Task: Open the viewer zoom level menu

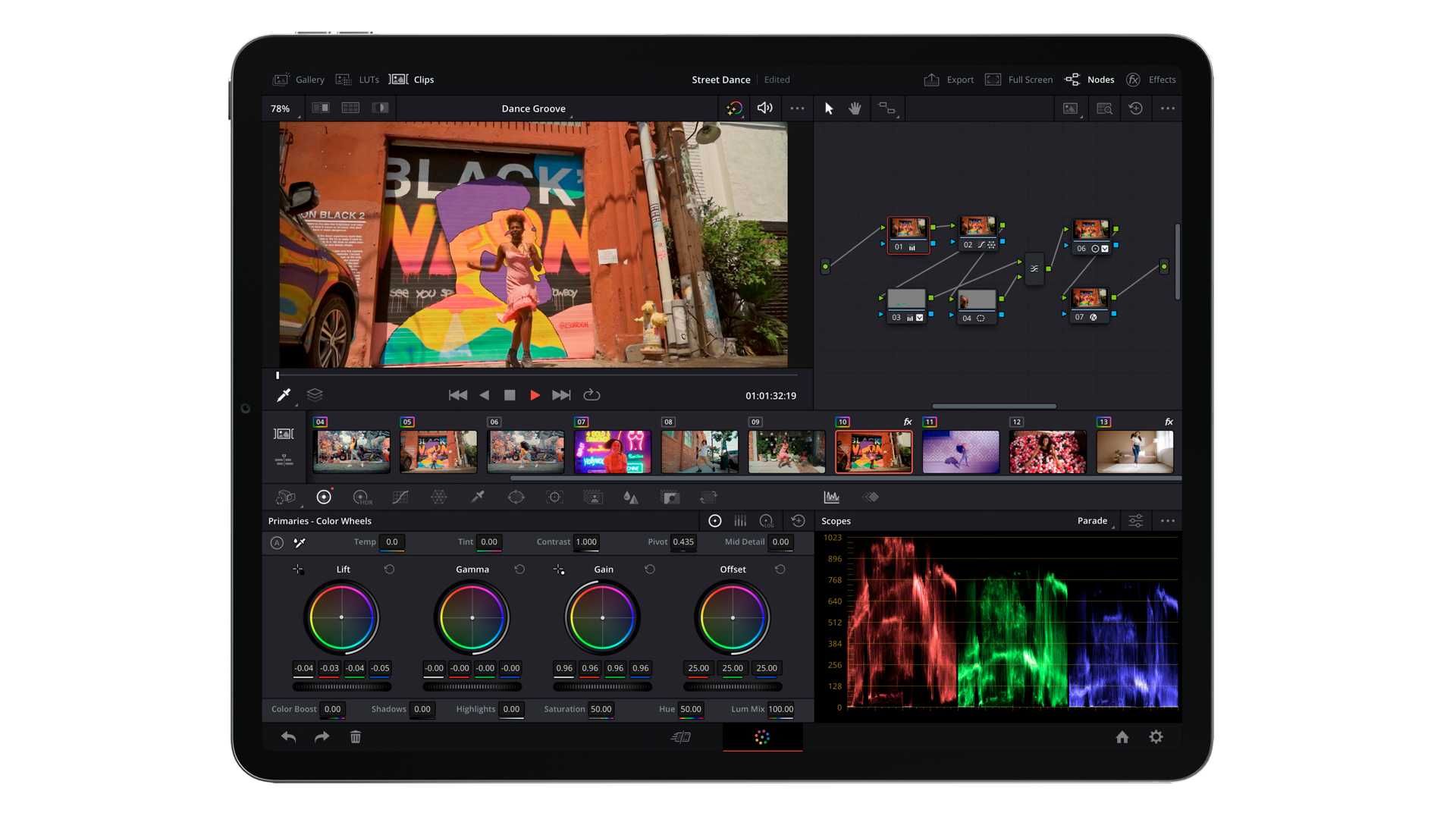Action: (x=281, y=108)
